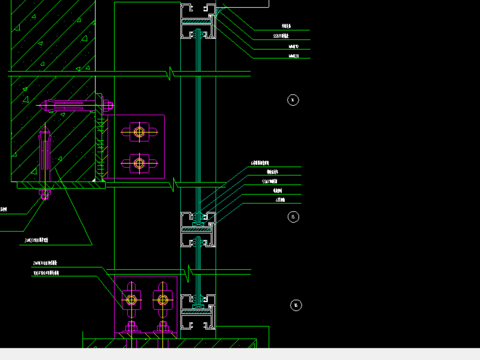Select the last label in the middle annotation group
480x360 pixels.
280,200
